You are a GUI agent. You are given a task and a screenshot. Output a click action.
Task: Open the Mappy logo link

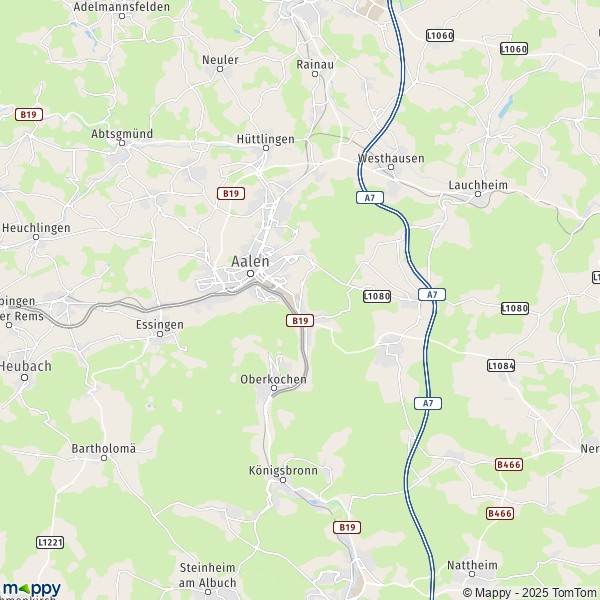coord(31,589)
